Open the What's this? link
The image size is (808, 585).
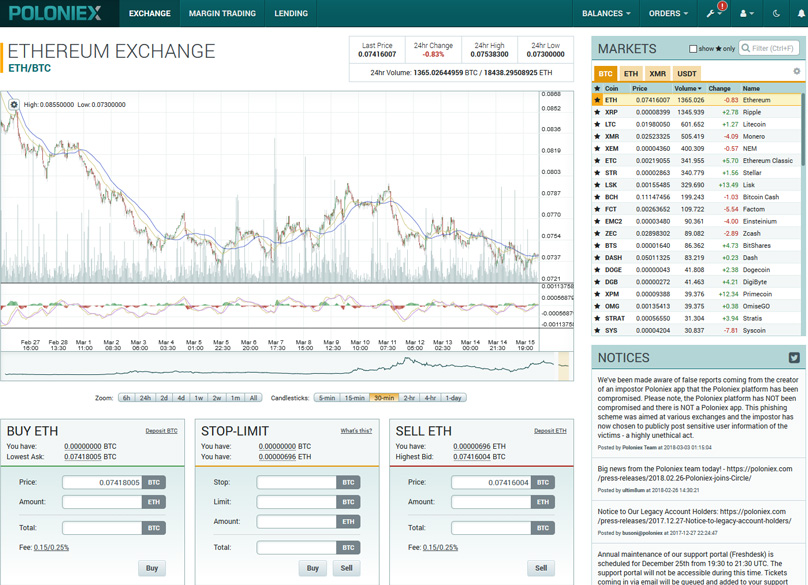(x=356, y=431)
